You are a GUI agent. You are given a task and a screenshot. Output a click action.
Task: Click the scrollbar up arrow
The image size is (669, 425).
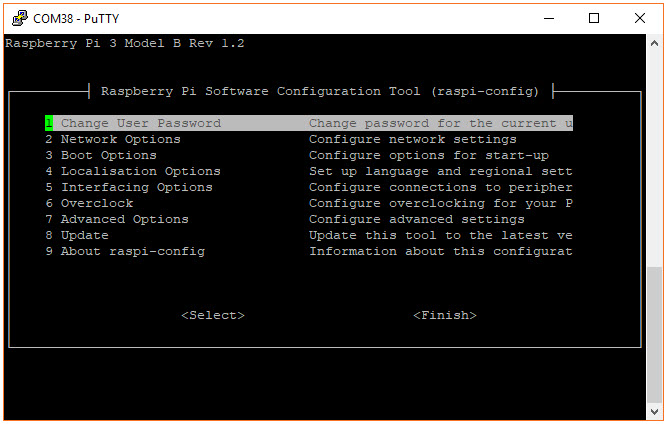[x=654, y=44]
